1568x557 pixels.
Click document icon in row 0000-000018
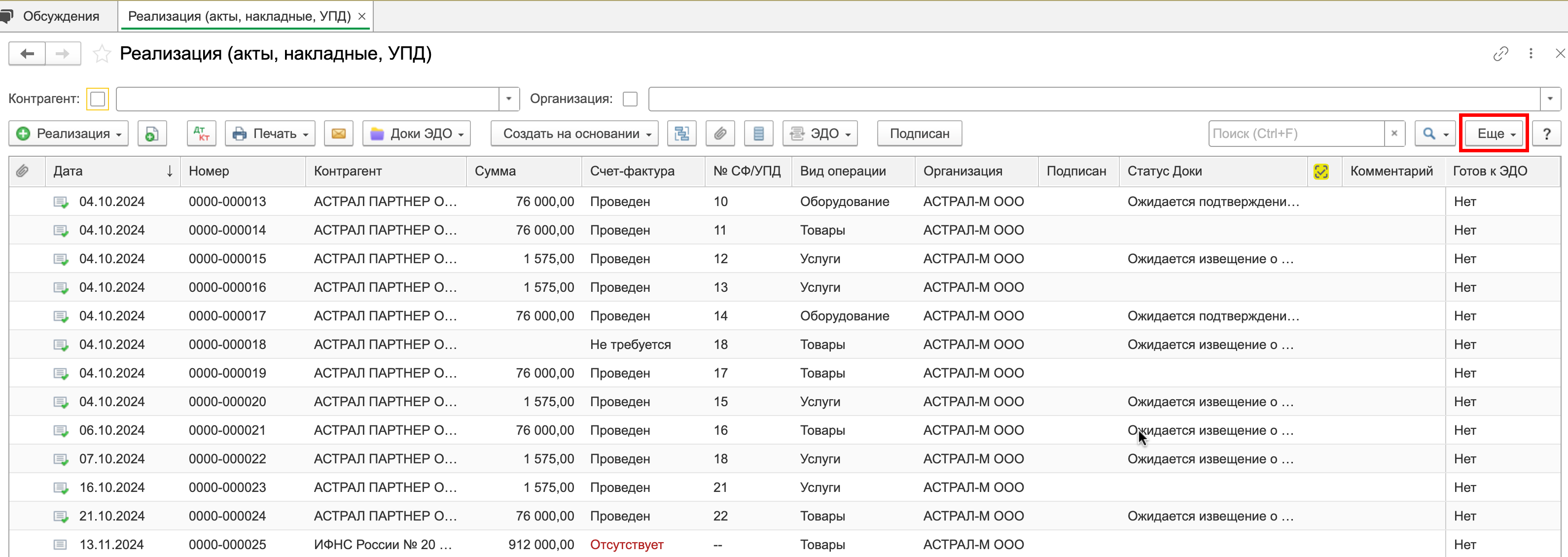(60, 345)
